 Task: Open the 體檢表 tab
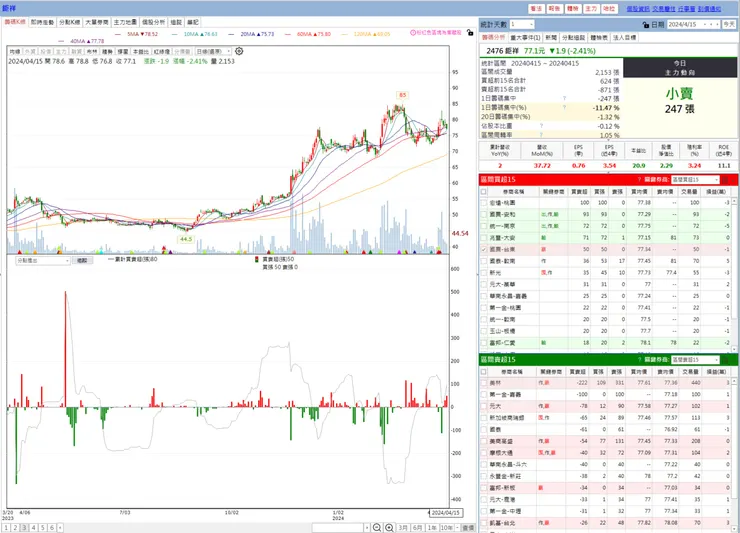pyautogui.click(x=599, y=37)
